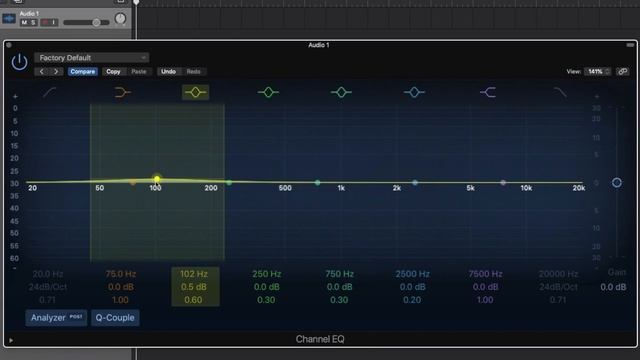Toggle the Analyzer POST button
Screen dimensions: 640x360
56,318
